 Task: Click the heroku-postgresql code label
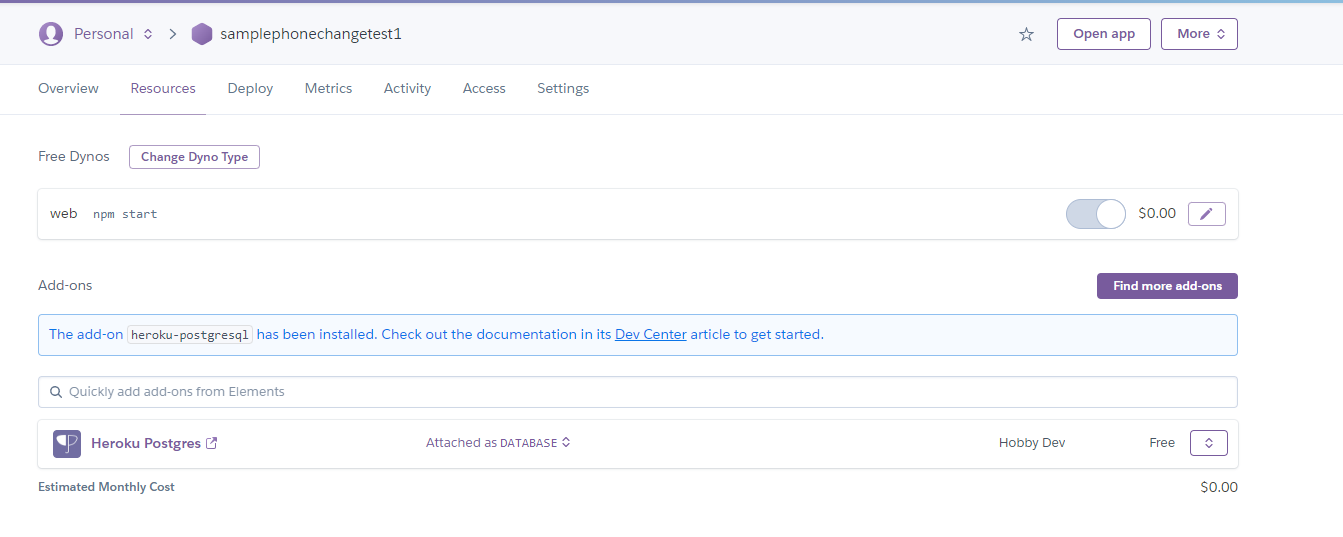point(190,335)
